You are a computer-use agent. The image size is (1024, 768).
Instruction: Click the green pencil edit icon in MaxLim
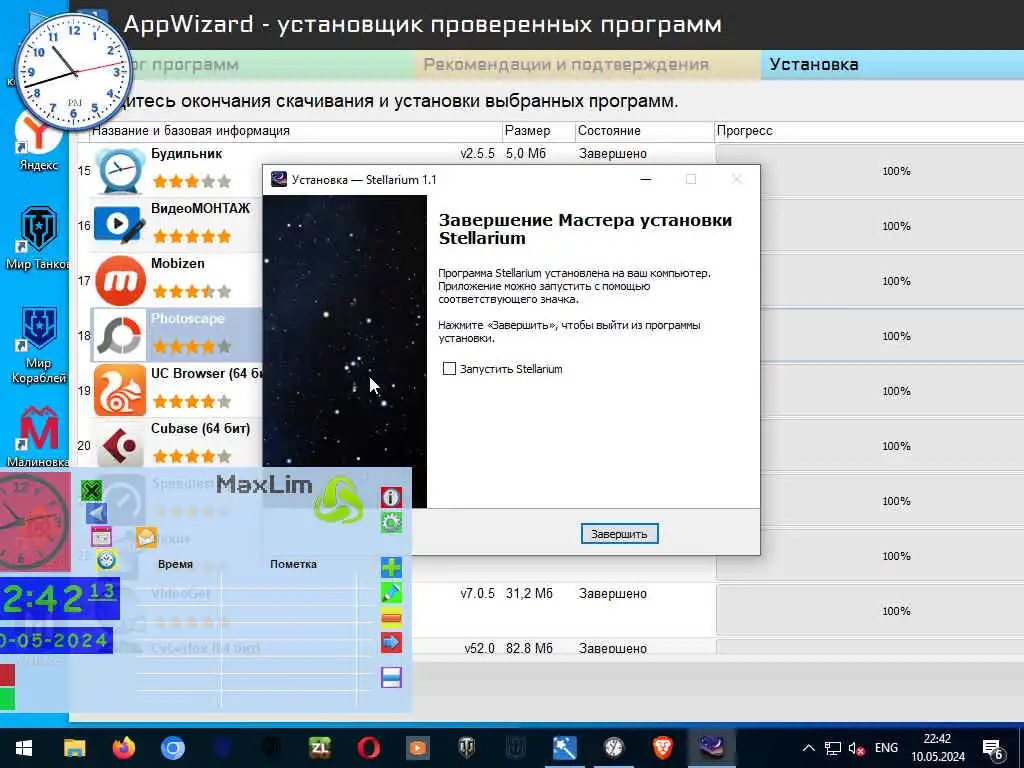tap(391, 593)
